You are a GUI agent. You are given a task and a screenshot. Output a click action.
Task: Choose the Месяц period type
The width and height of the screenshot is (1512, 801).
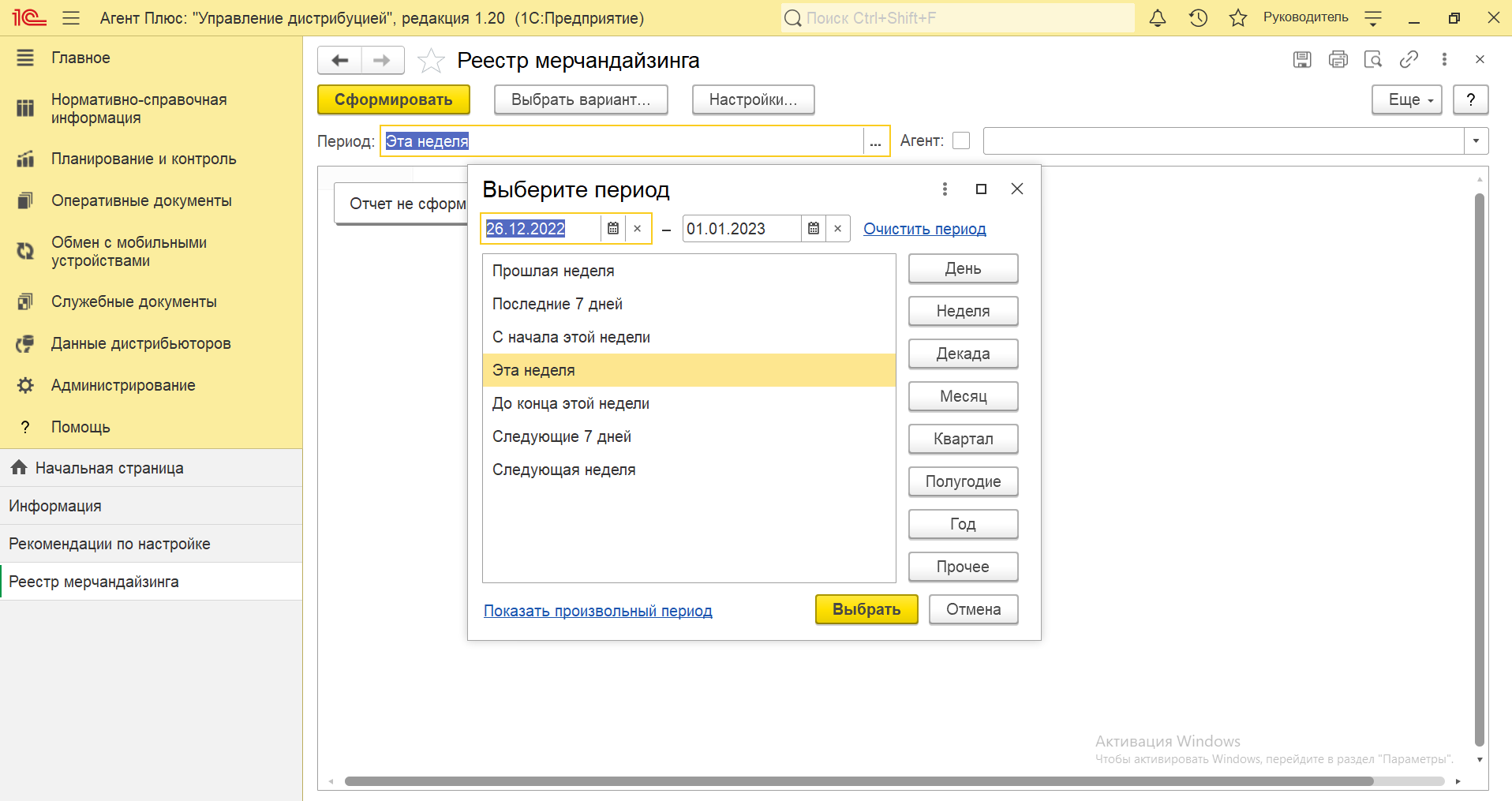coord(963,396)
